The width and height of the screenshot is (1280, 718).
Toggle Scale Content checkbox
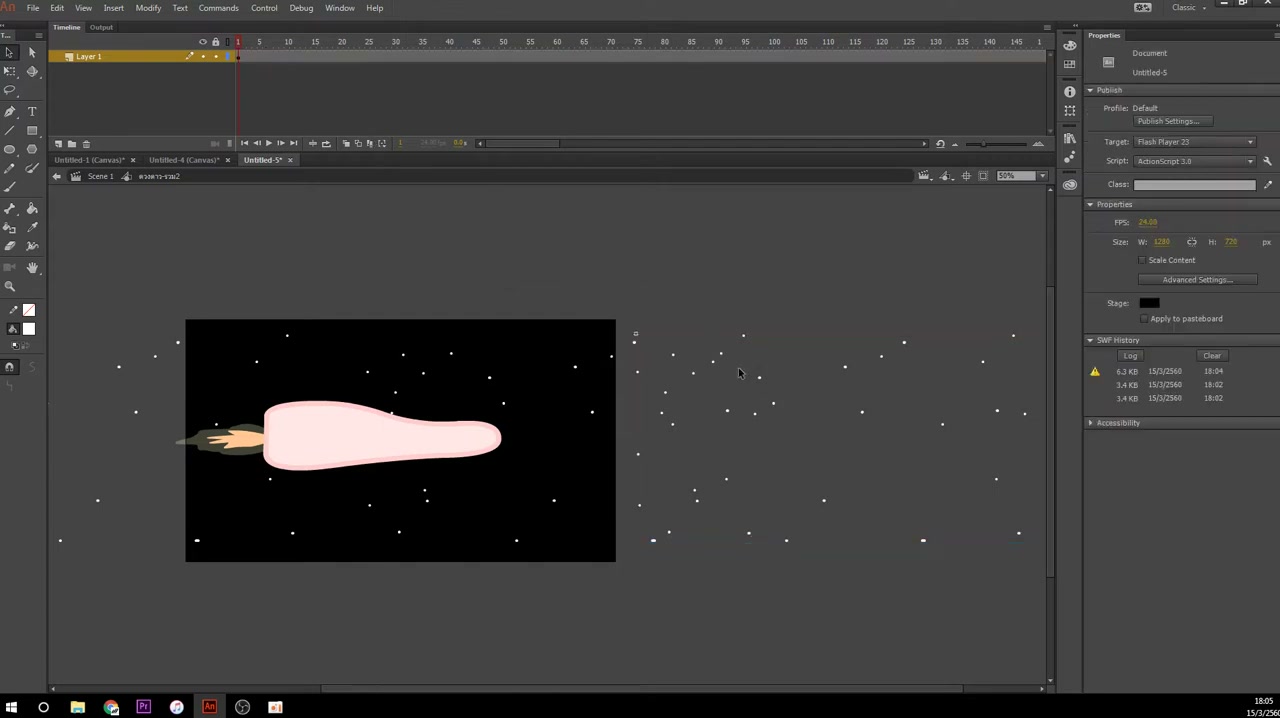[x=1142, y=260]
